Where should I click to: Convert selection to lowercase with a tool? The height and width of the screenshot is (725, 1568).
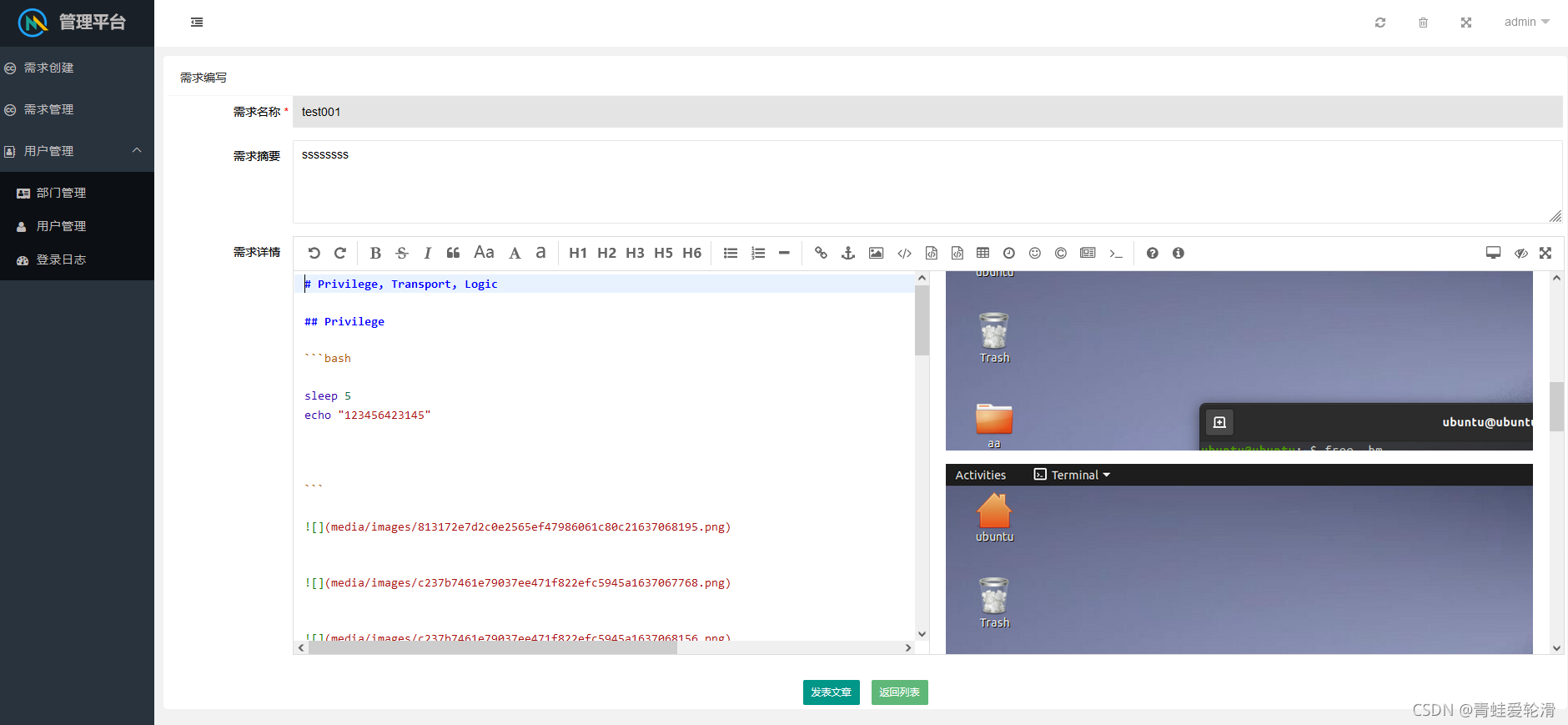pyautogui.click(x=540, y=253)
